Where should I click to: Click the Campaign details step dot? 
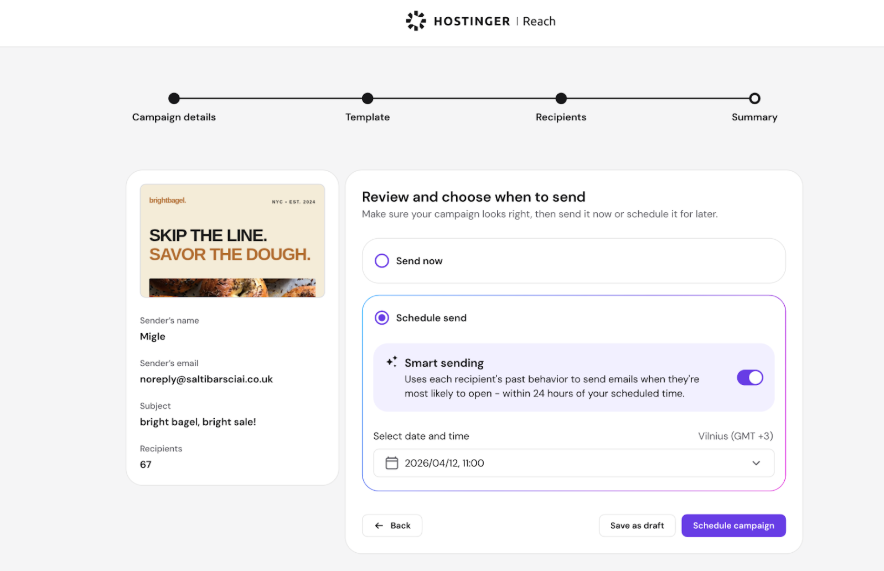tap(174, 98)
